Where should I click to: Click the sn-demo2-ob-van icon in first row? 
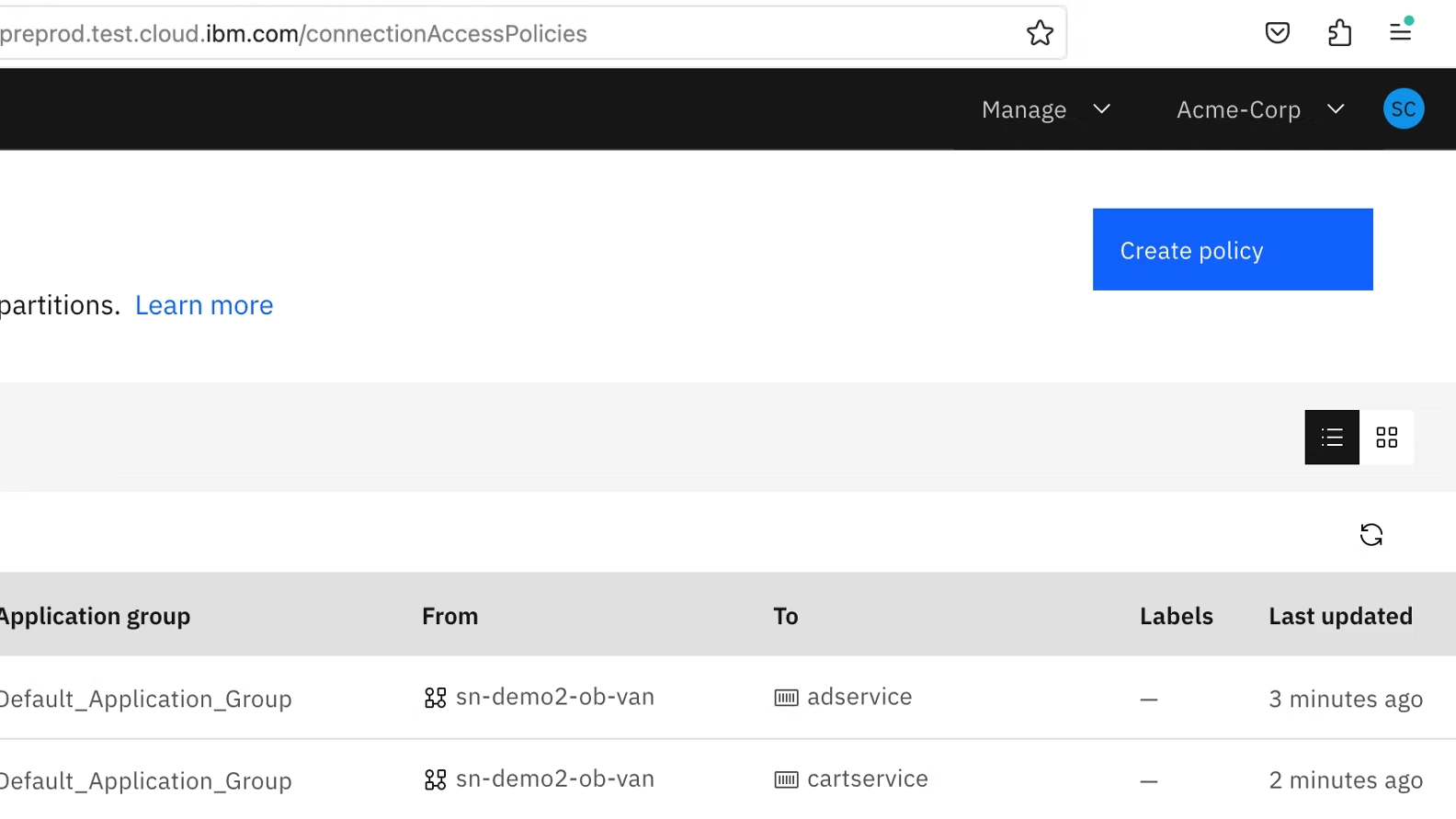coord(435,698)
